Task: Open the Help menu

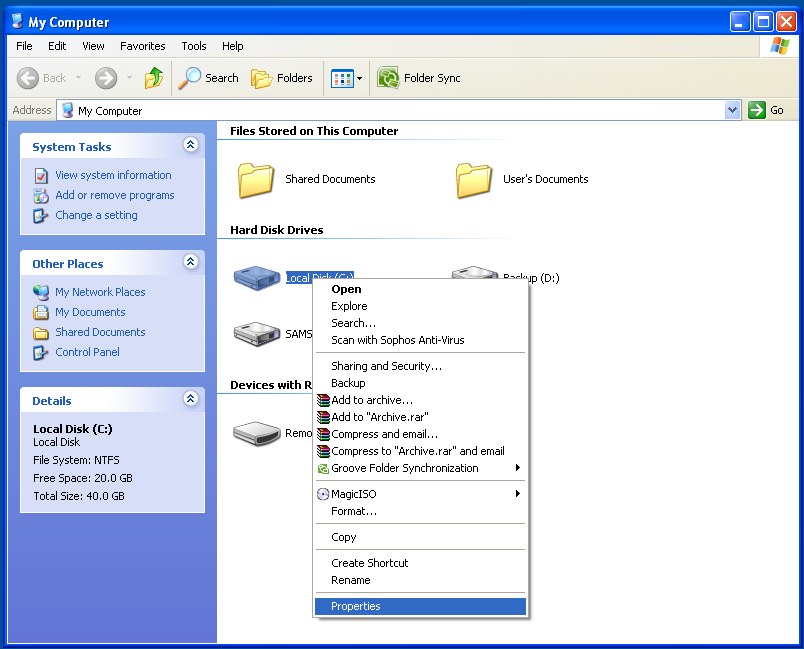Action: coord(233,46)
